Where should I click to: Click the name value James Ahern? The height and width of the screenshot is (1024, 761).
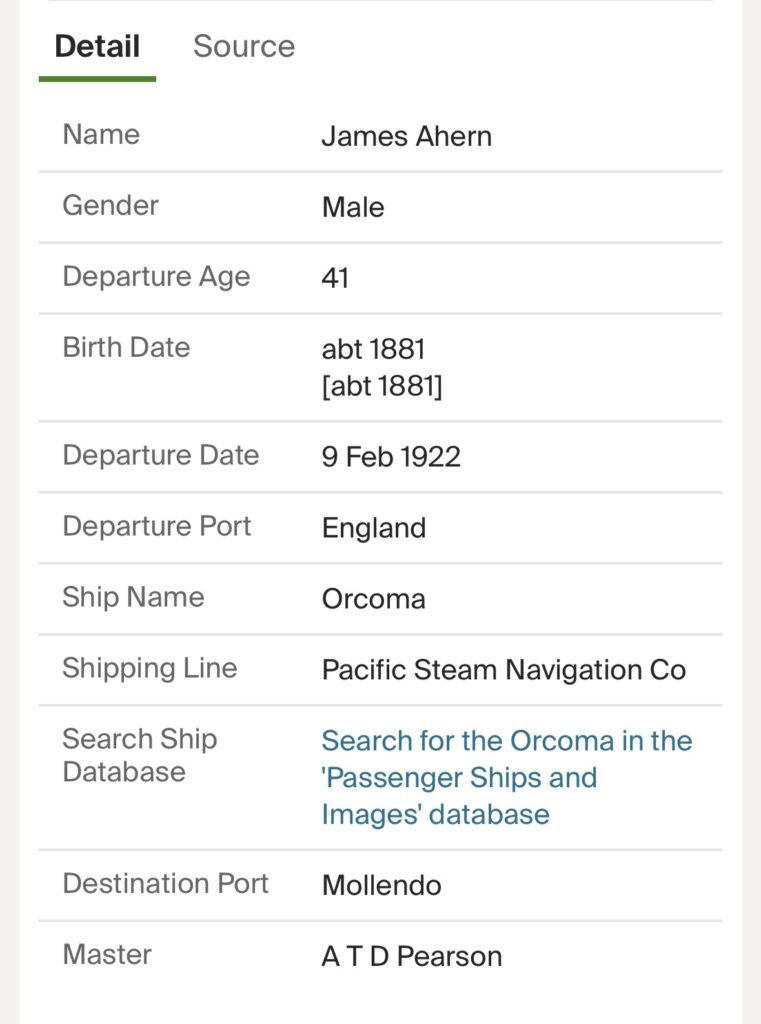pos(406,136)
